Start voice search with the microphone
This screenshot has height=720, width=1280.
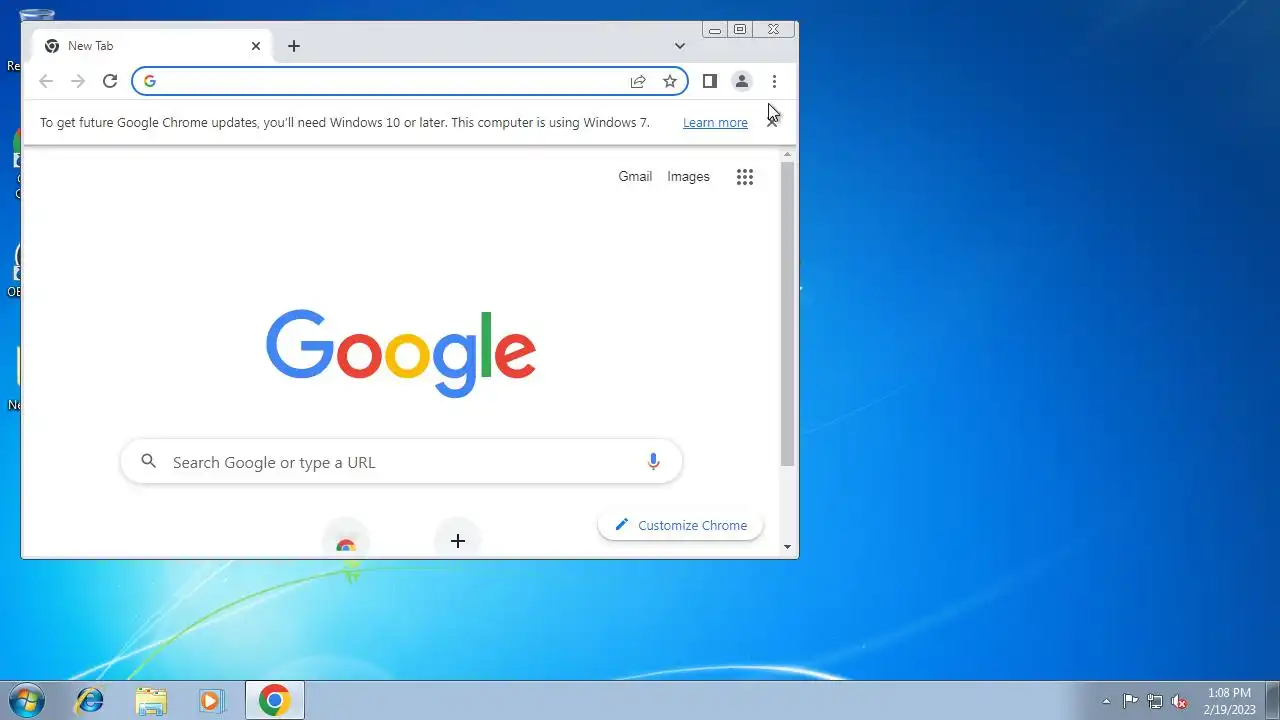click(x=653, y=462)
